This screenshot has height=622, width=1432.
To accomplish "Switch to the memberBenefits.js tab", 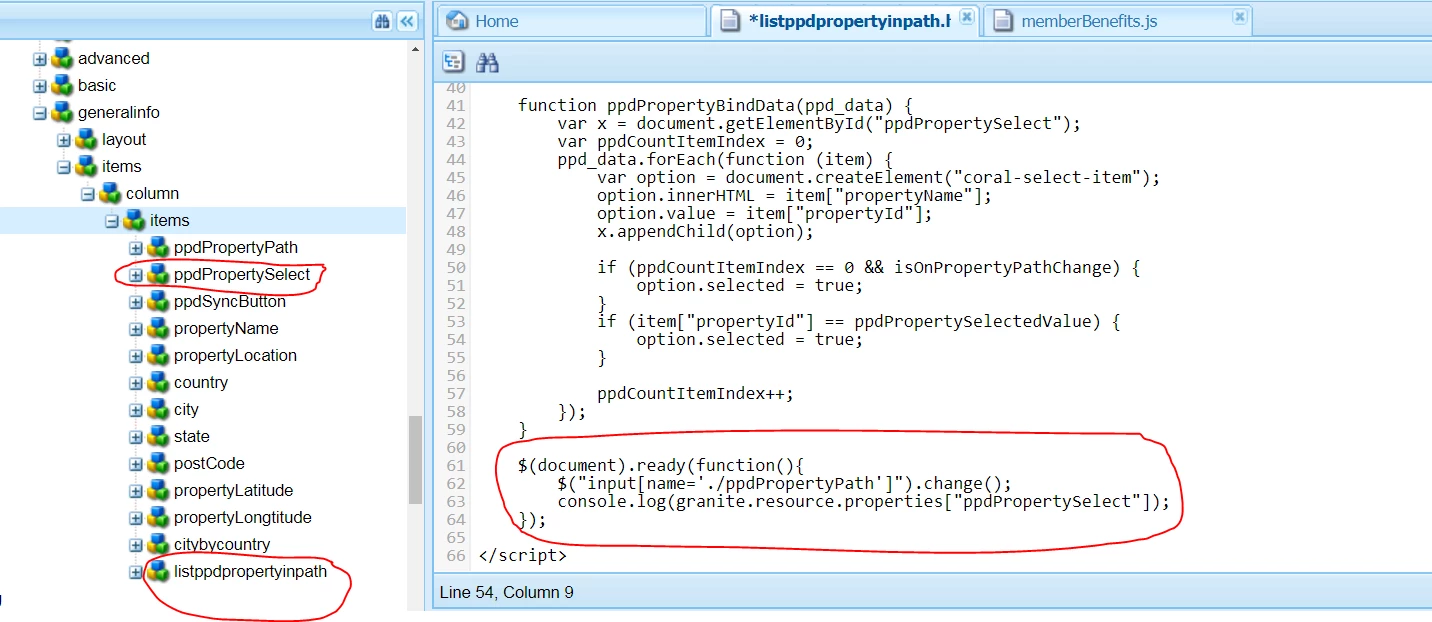I will tap(1118, 21).
